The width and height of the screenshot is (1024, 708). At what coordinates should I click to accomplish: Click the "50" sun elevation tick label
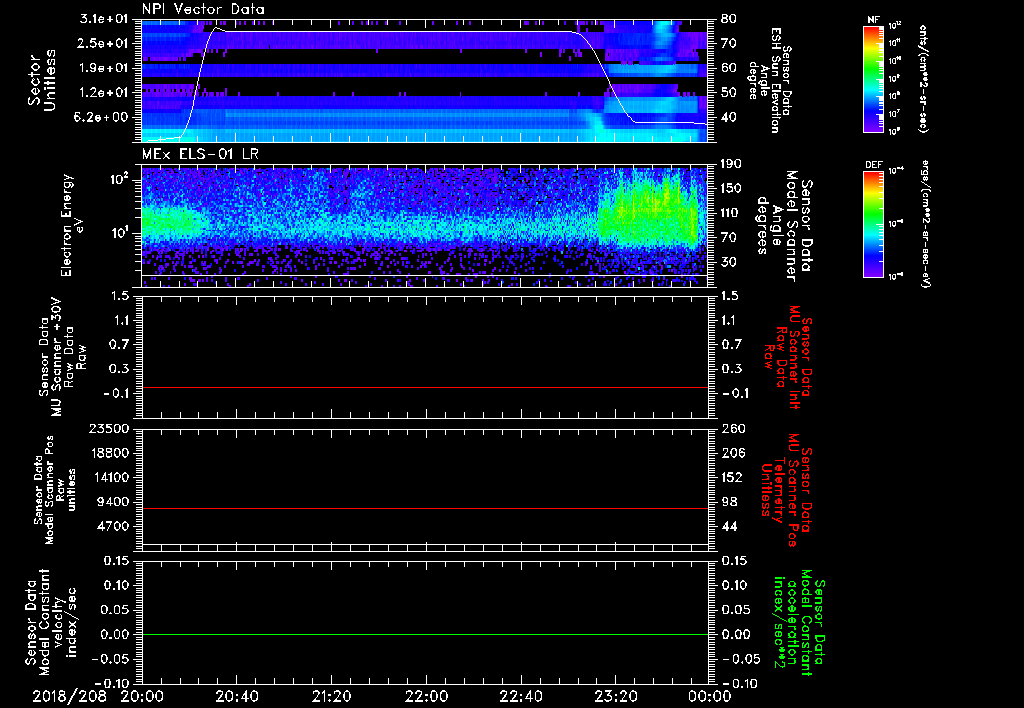tap(728, 93)
